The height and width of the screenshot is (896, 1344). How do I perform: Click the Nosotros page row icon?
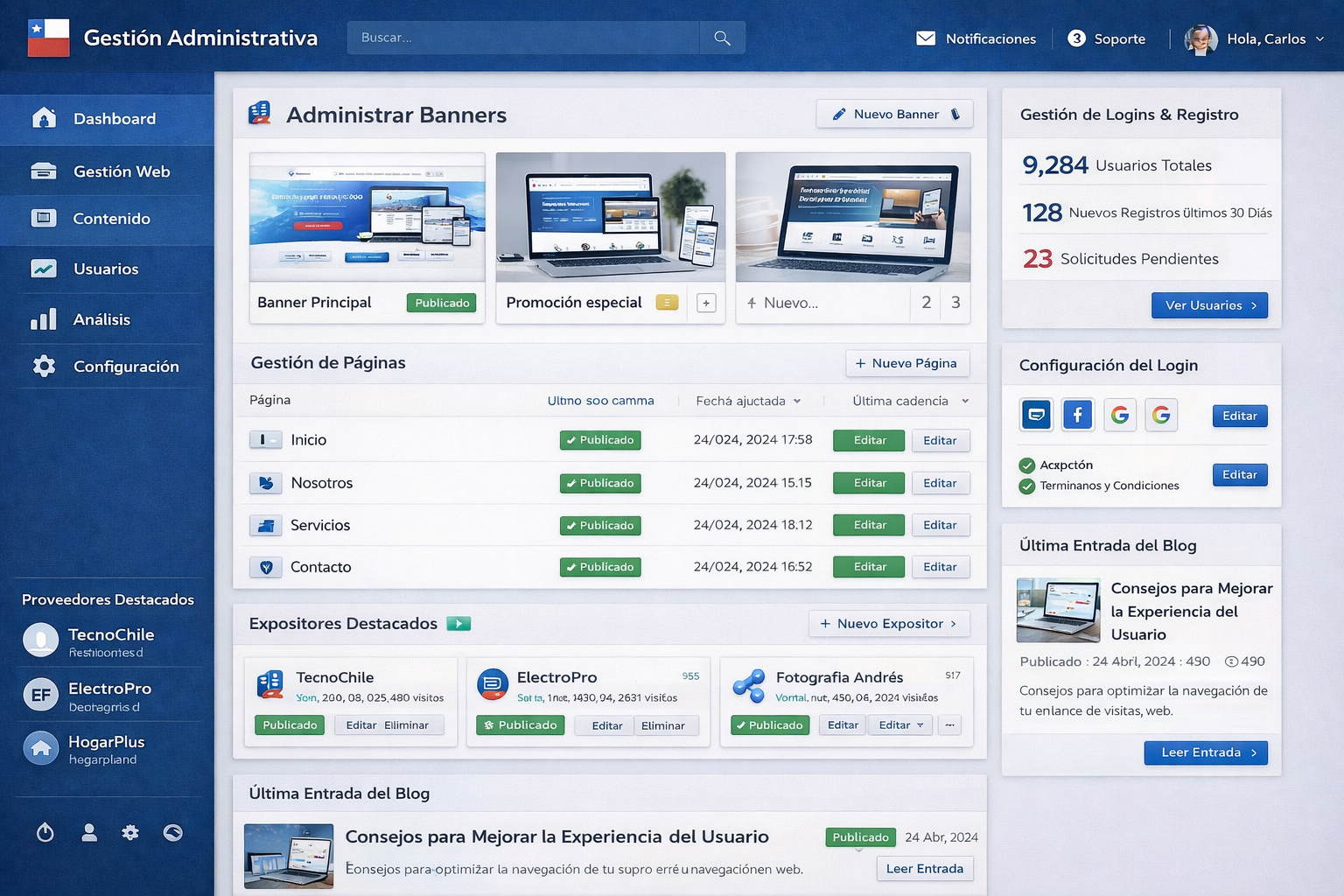(x=266, y=482)
